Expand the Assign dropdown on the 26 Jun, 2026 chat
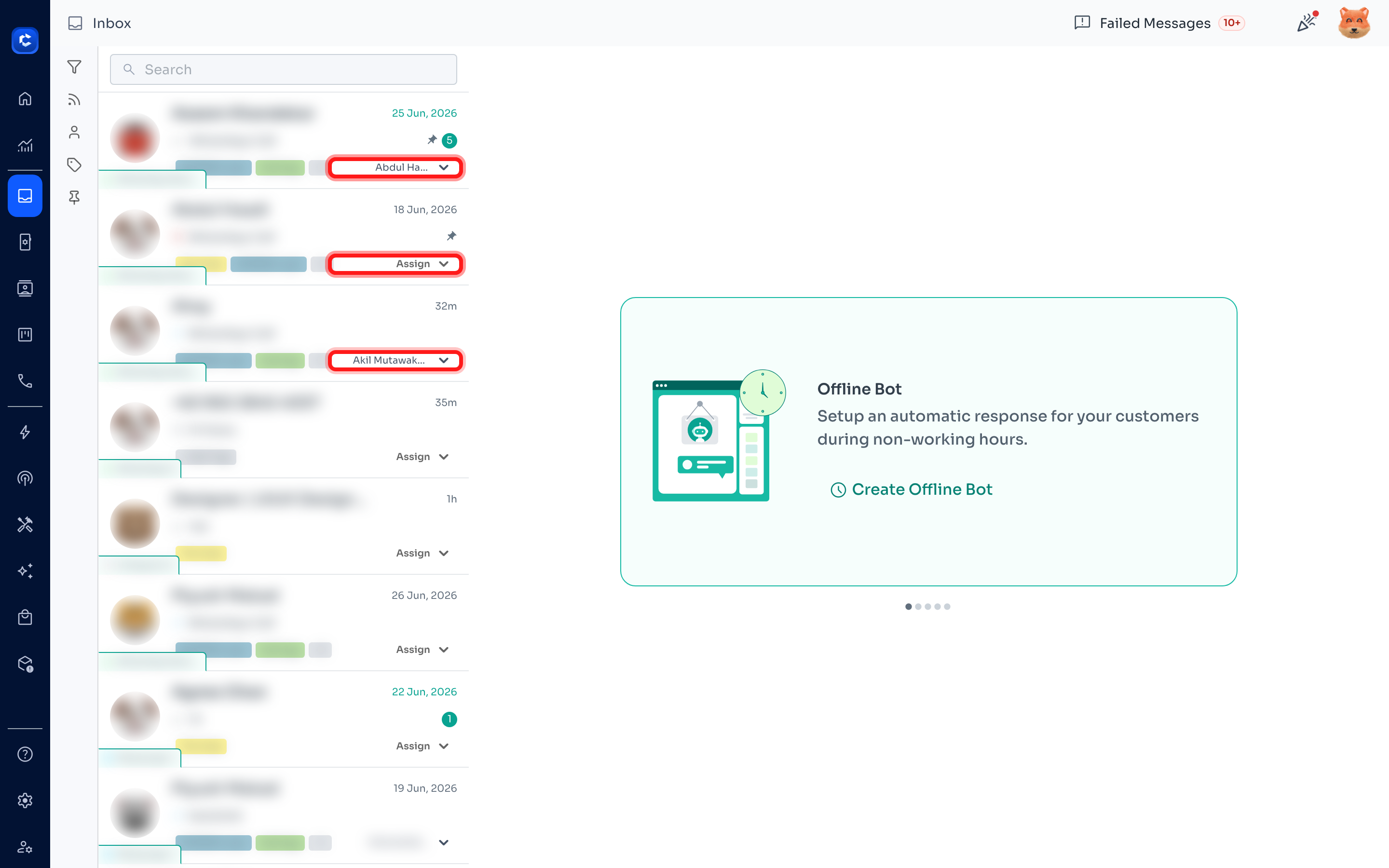 (422, 650)
